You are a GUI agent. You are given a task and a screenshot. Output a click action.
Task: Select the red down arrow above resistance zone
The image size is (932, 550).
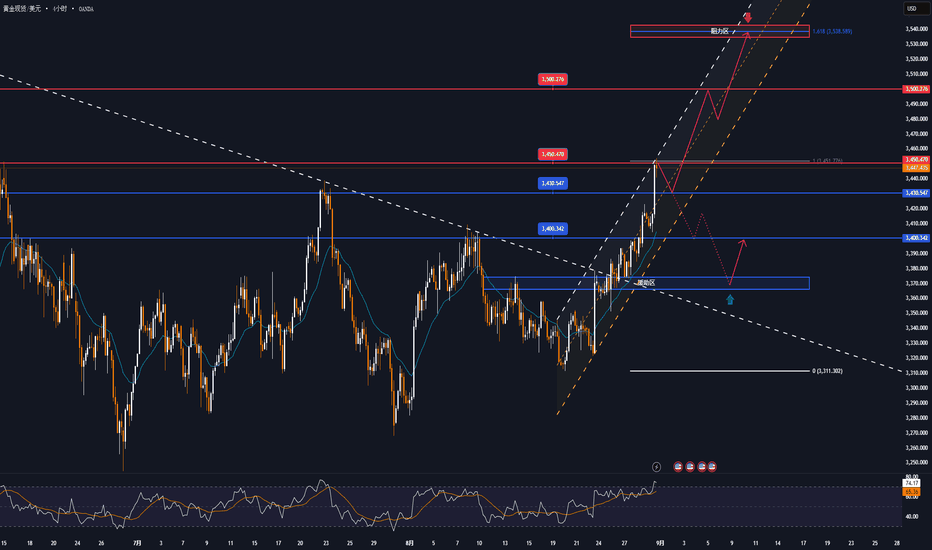(748, 18)
